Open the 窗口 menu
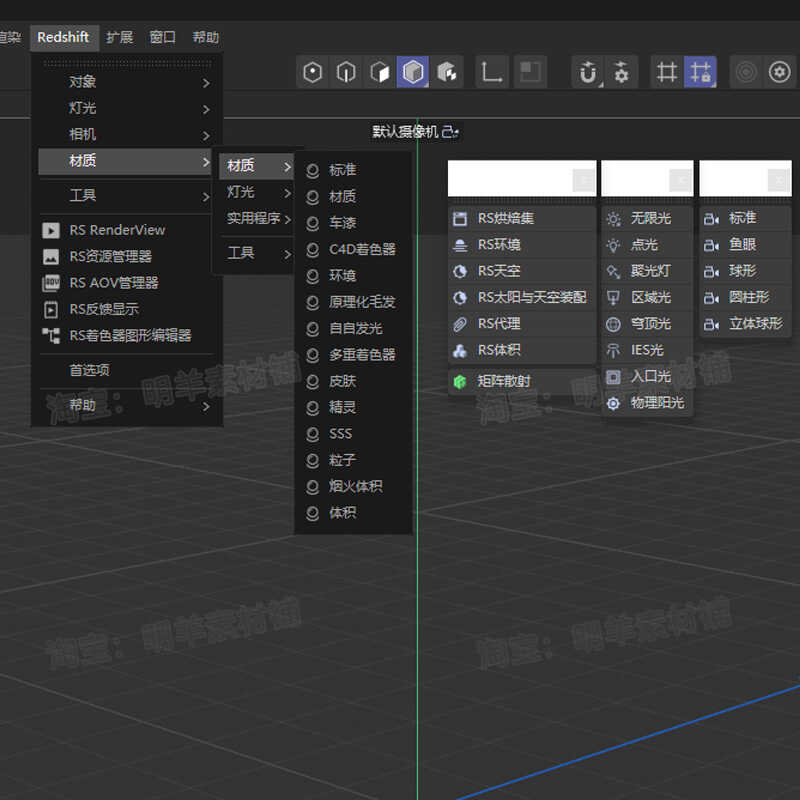Screen dimensions: 800x800 (163, 38)
